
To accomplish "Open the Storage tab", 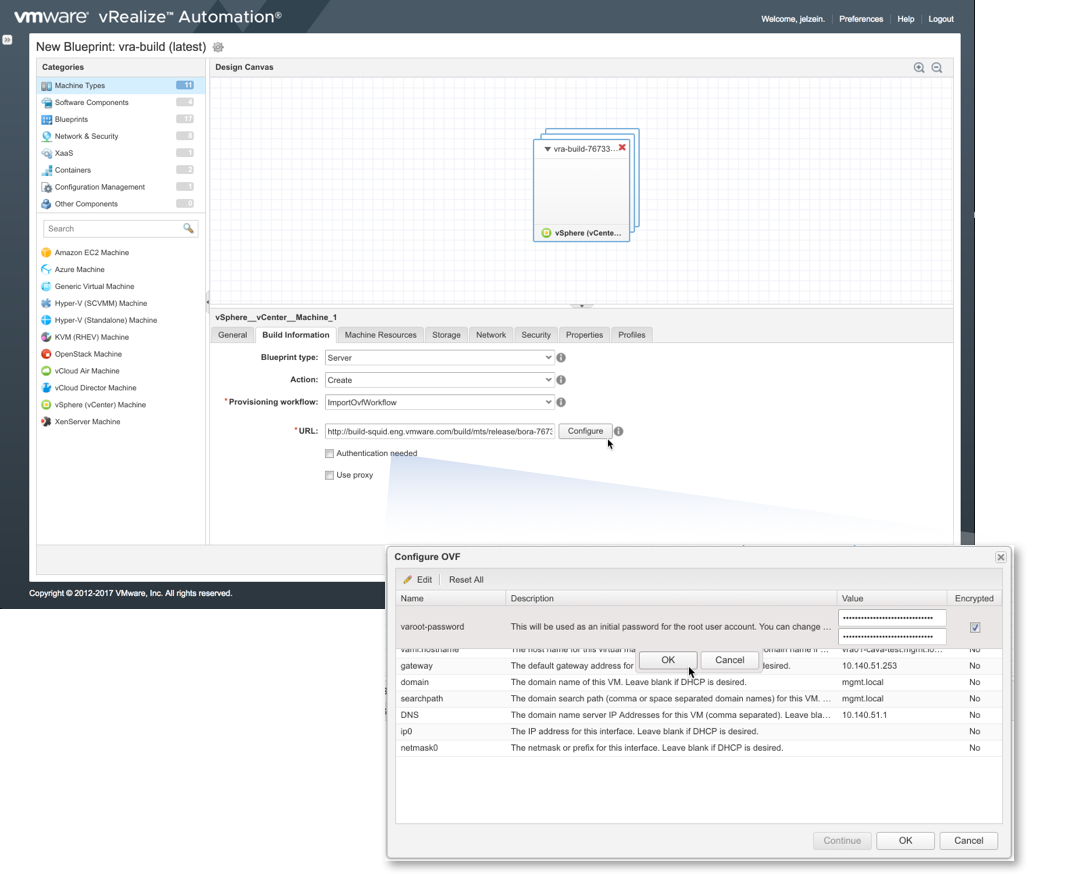I will 446,335.
